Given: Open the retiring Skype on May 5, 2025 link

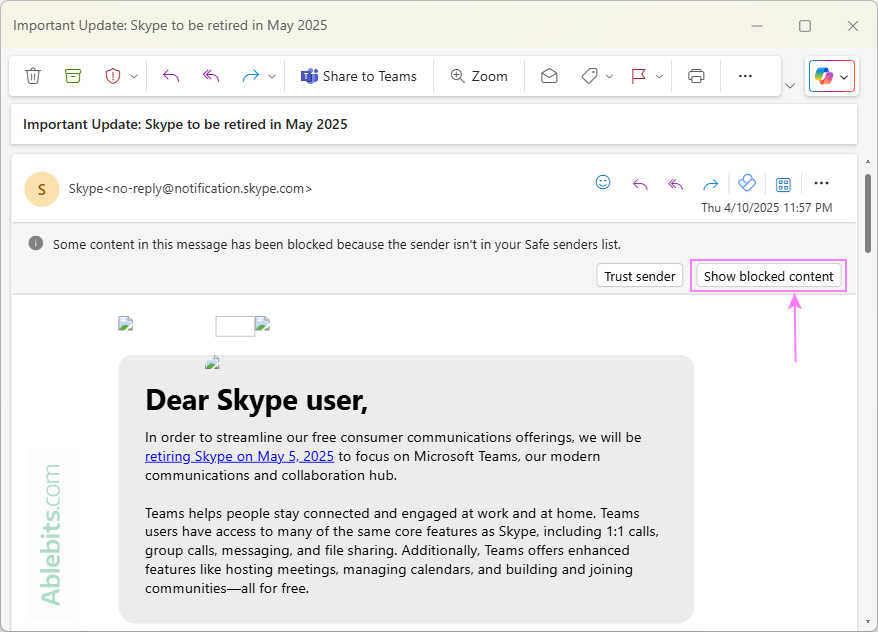Looking at the screenshot, I should click(x=239, y=456).
